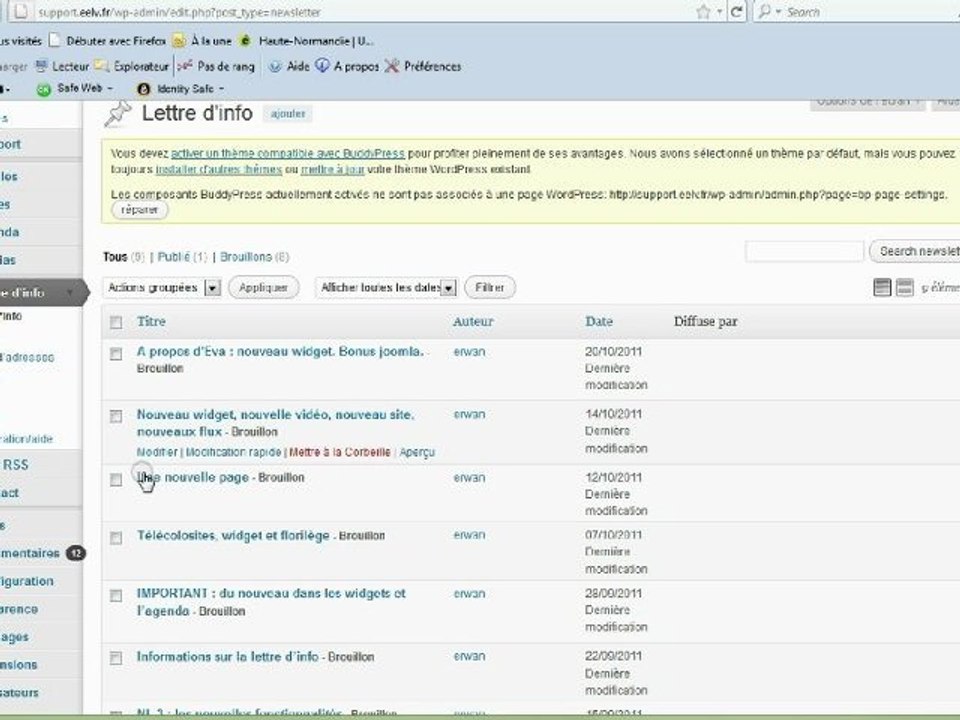Open the Lecteur toolbar icon
960x720 pixels.
point(42,66)
